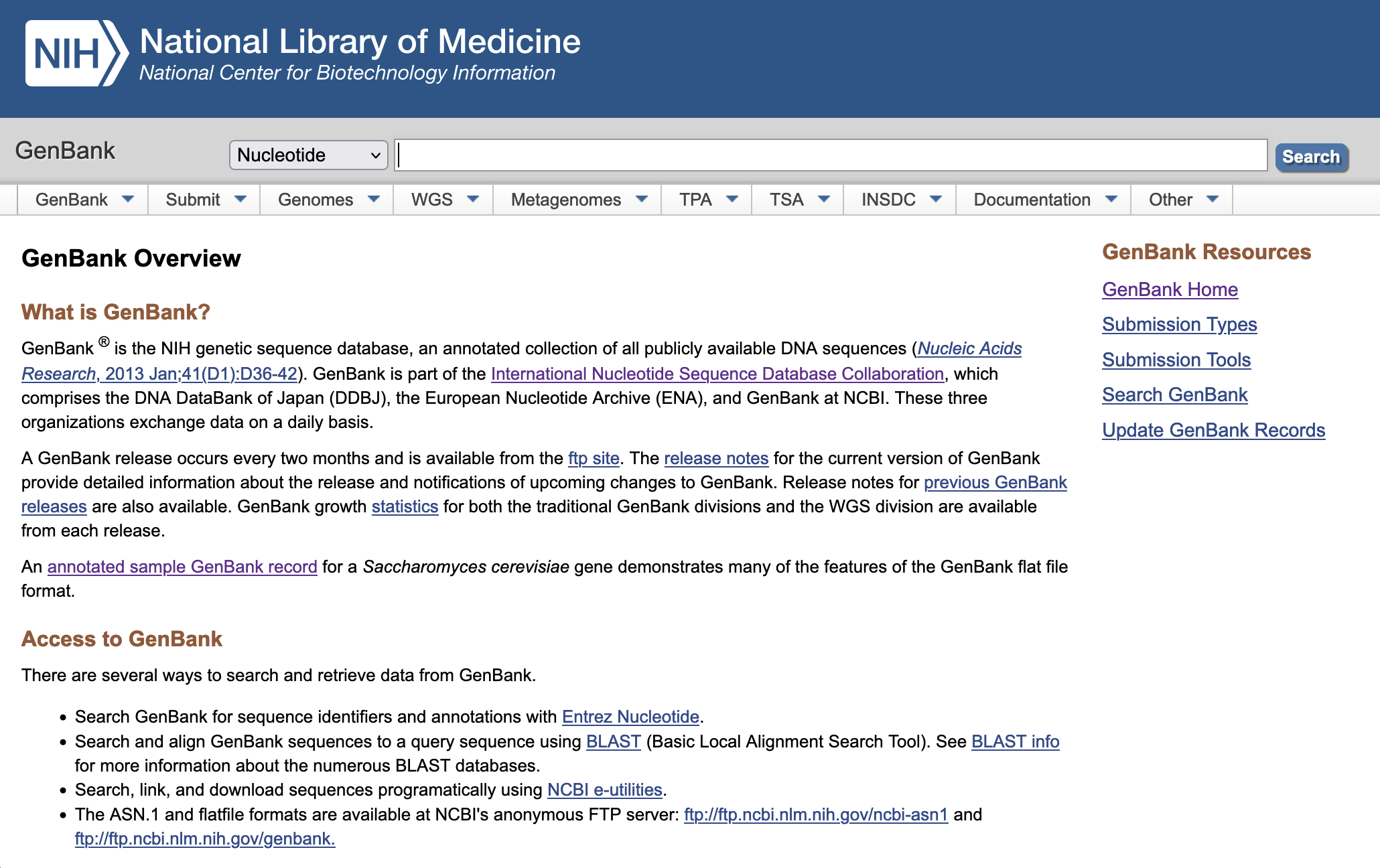Open the Nucleotide database dropdown
1380x868 pixels.
pos(308,155)
